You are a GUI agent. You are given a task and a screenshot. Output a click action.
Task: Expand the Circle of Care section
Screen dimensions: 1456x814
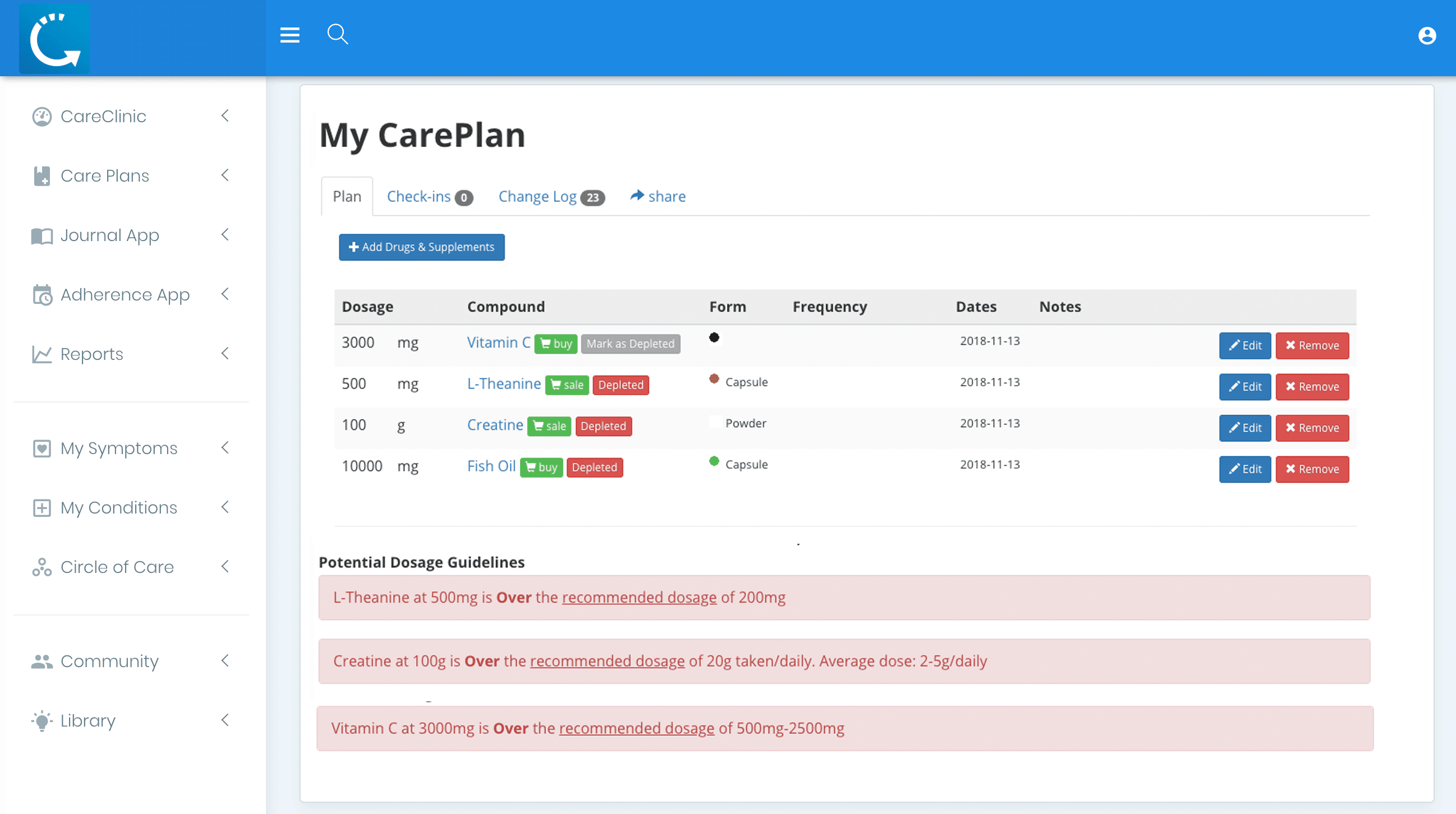point(225,567)
